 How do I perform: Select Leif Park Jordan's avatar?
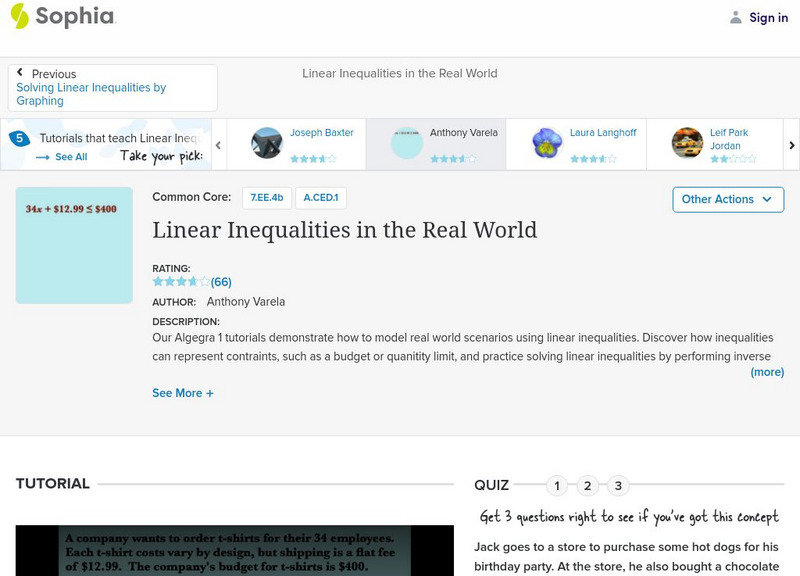tap(687, 143)
